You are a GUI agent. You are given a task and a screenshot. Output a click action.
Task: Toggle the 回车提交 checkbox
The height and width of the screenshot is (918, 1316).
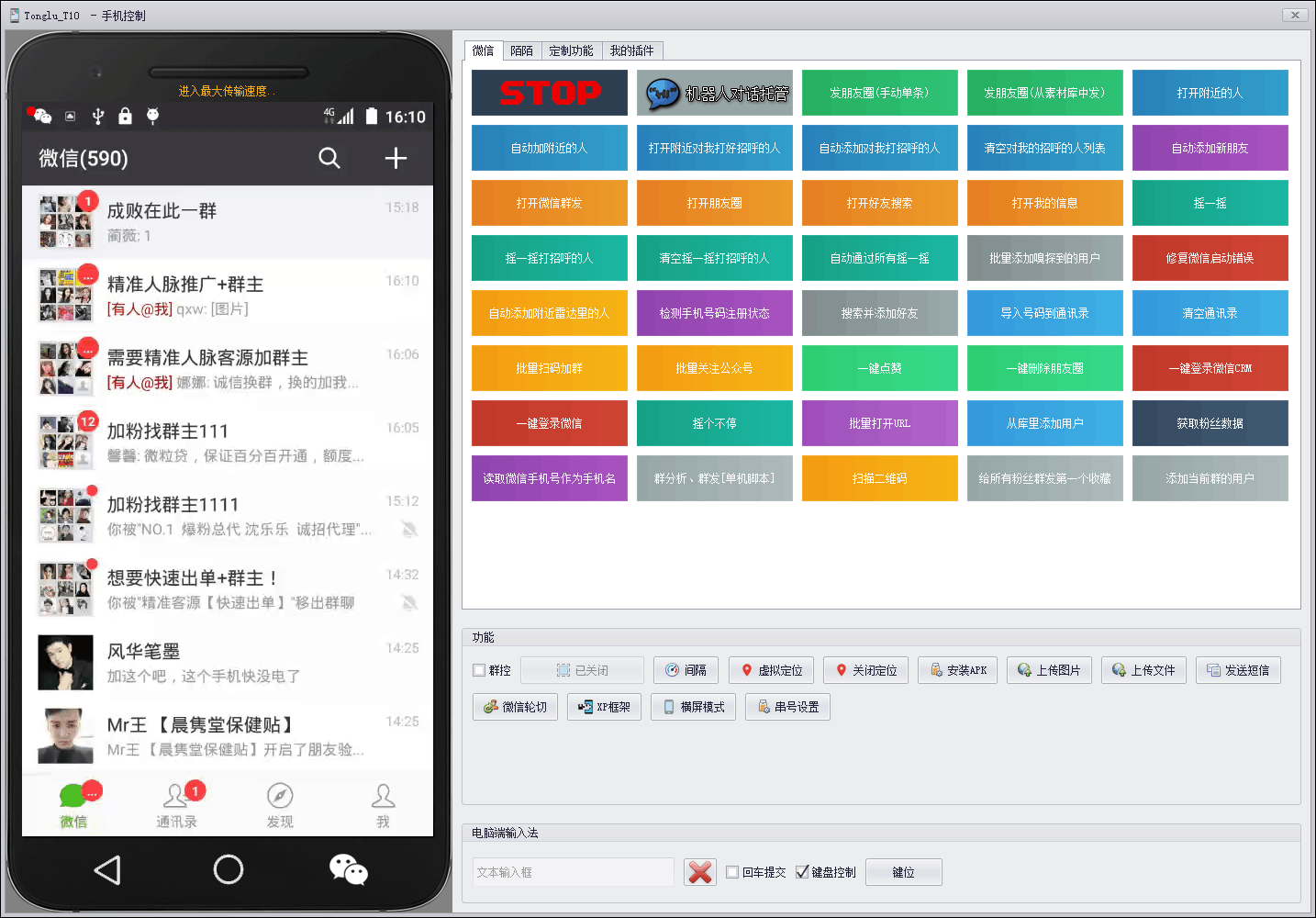[732, 872]
